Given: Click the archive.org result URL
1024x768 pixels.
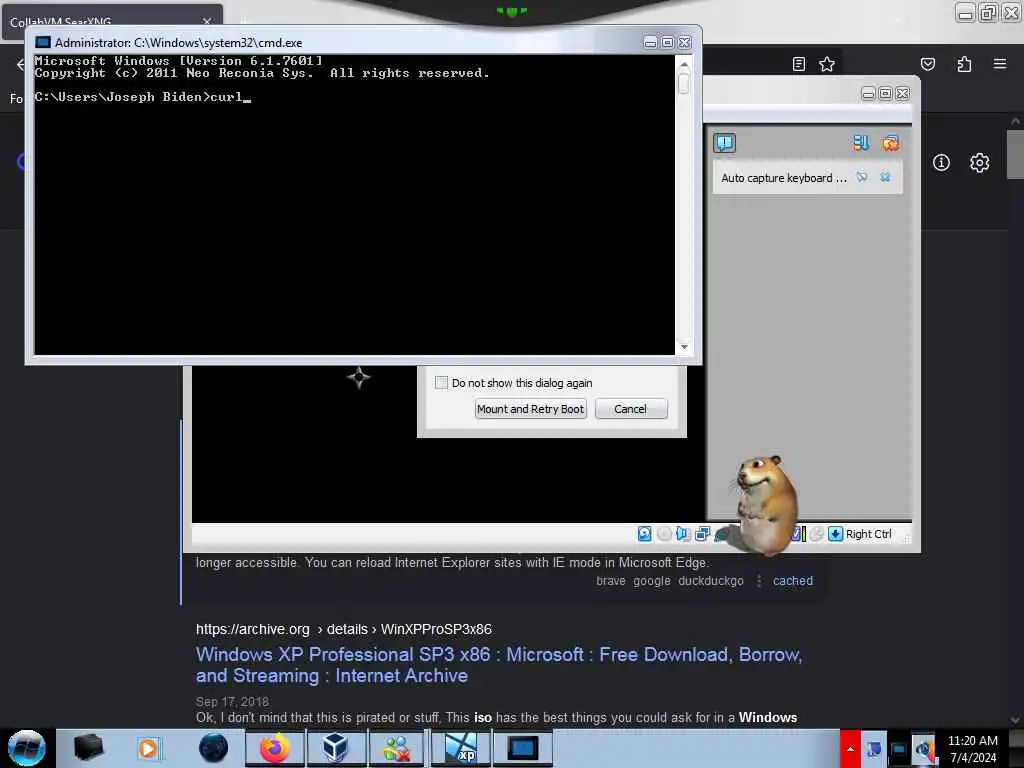Looking at the screenshot, I should pyautogui.click(x=344, y=629).
